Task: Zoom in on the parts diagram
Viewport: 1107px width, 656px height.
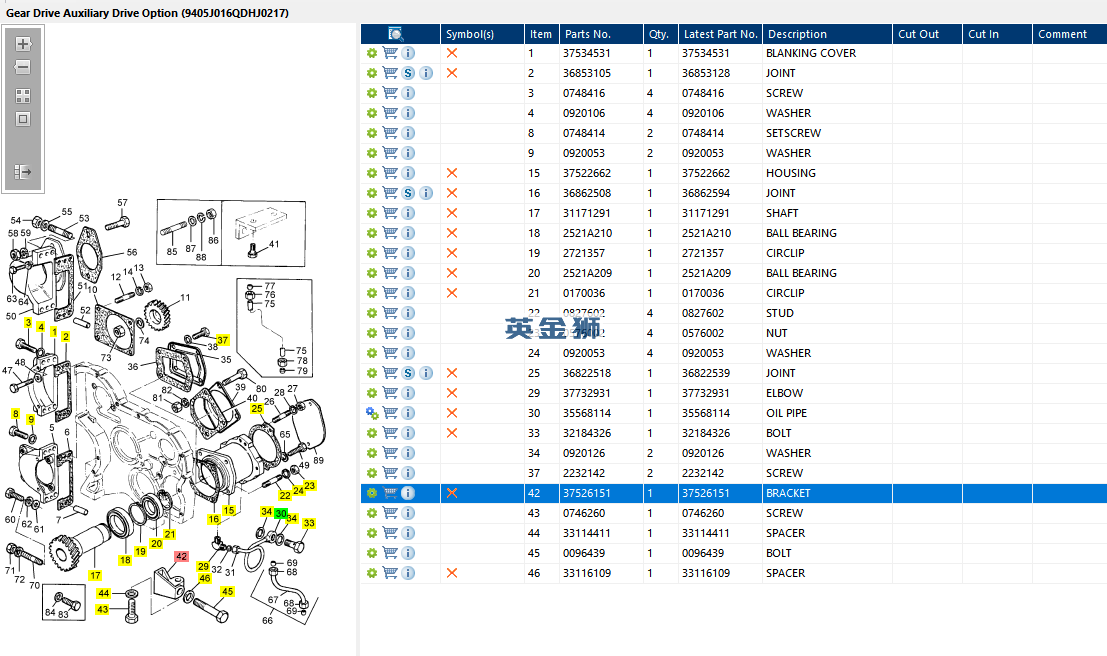Action: pyautogui.click(x=23, y=44)
